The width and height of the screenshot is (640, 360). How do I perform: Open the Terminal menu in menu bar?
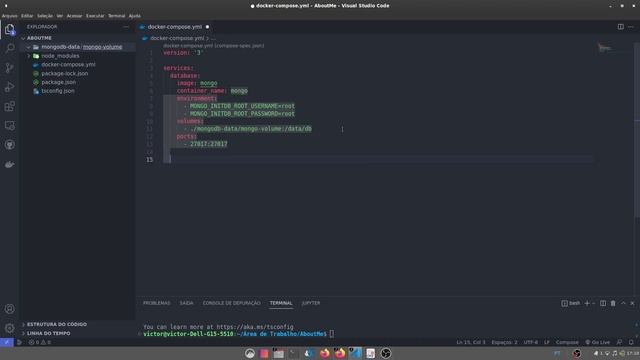coord(116,16)
